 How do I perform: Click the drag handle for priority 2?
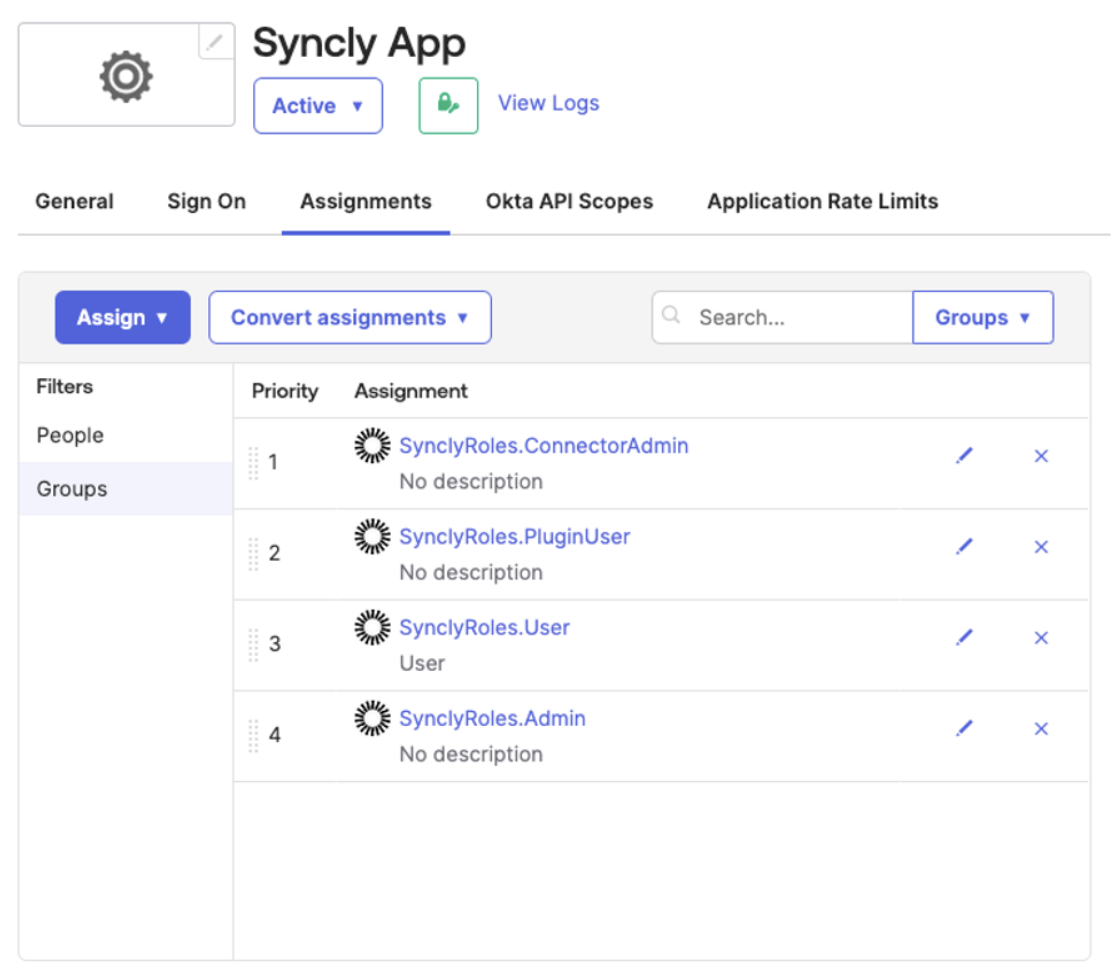(x=254, y=554)
